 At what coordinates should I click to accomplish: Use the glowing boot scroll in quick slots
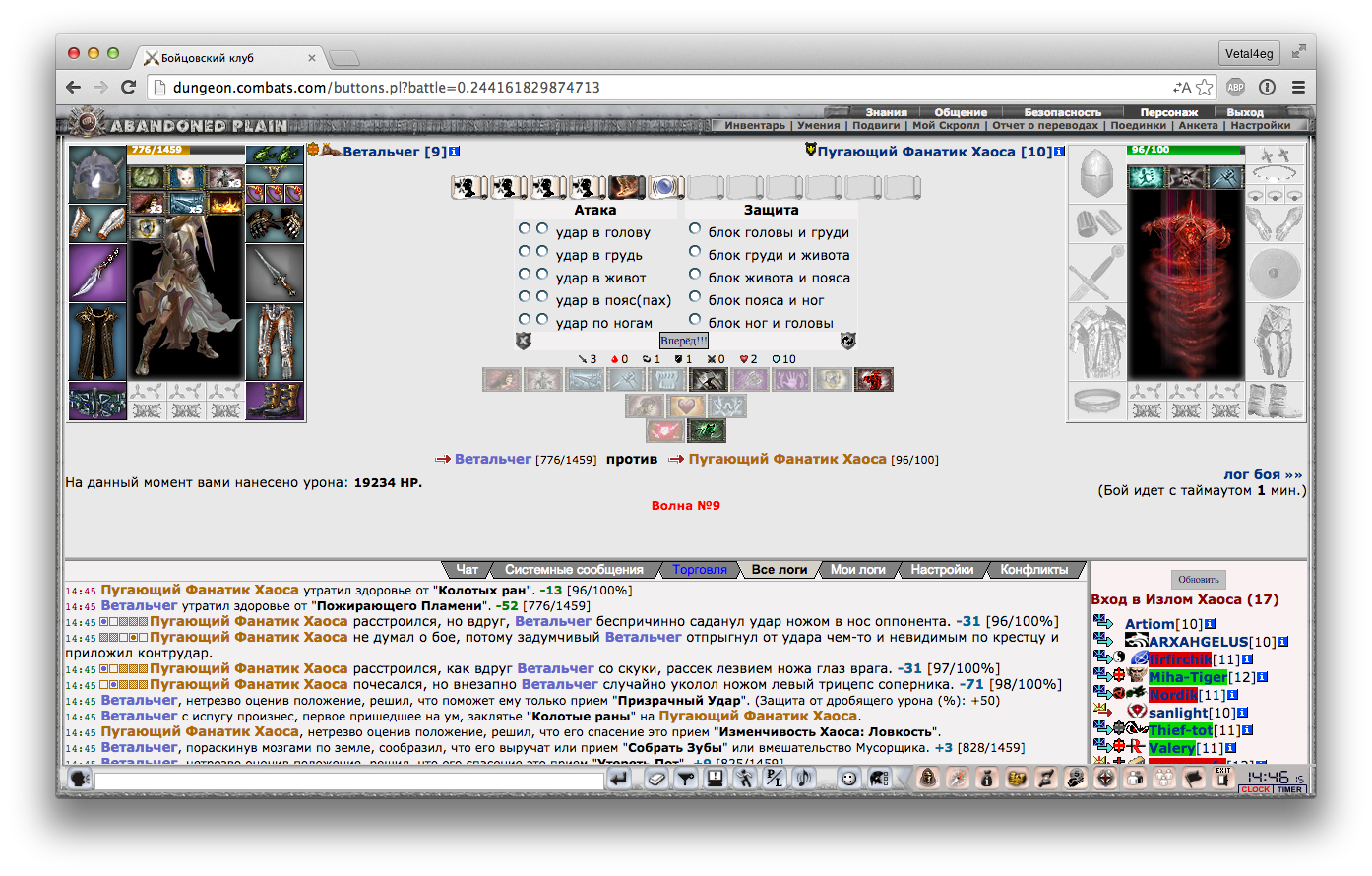click(627, 187)
